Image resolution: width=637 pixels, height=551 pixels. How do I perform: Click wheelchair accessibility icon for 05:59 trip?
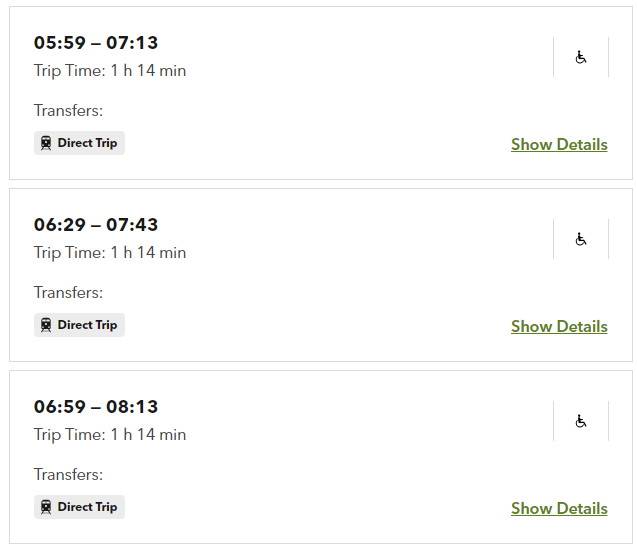click(581, 57)
